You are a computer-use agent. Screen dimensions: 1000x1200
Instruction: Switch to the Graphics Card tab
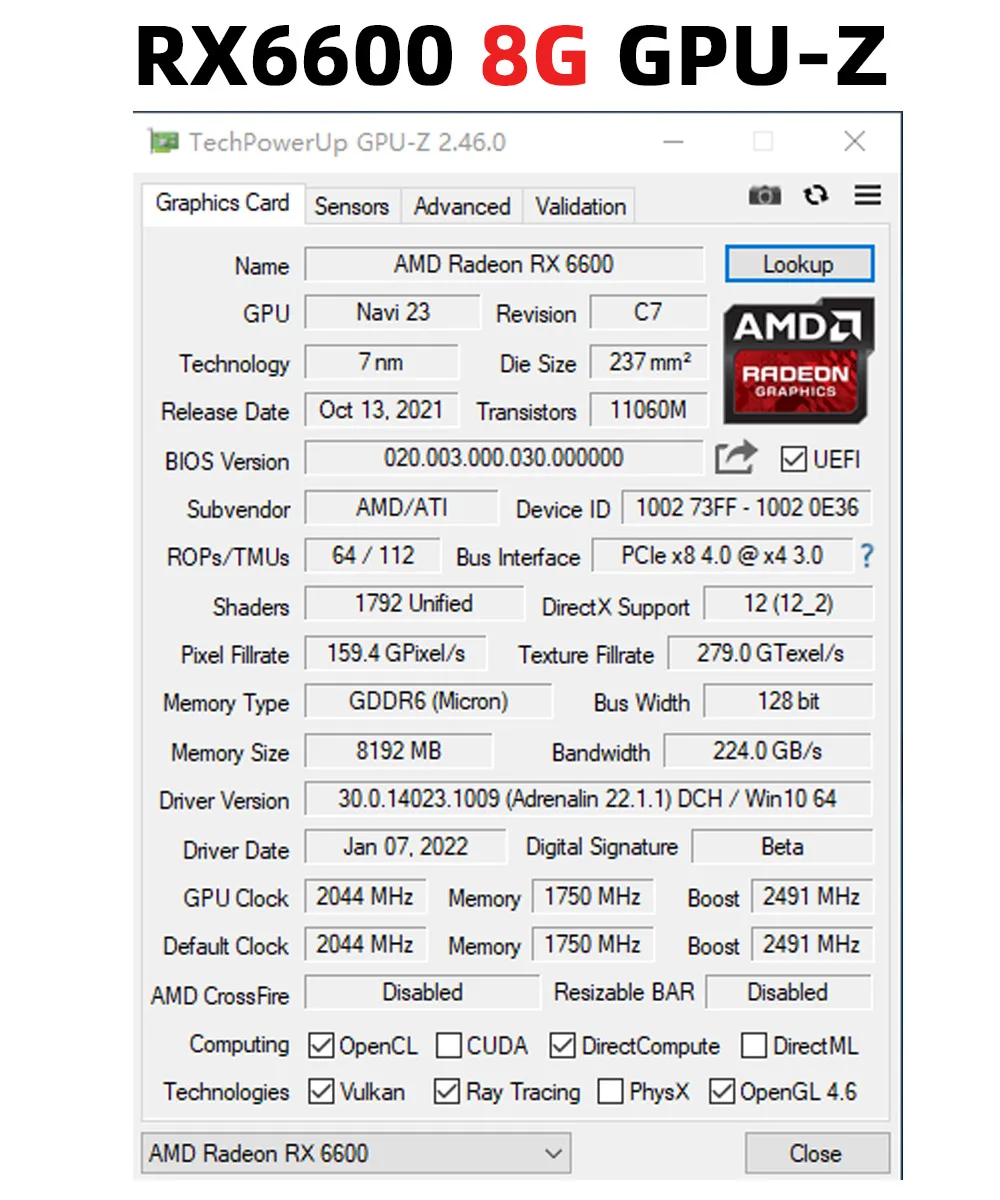(x=222, y=203)
